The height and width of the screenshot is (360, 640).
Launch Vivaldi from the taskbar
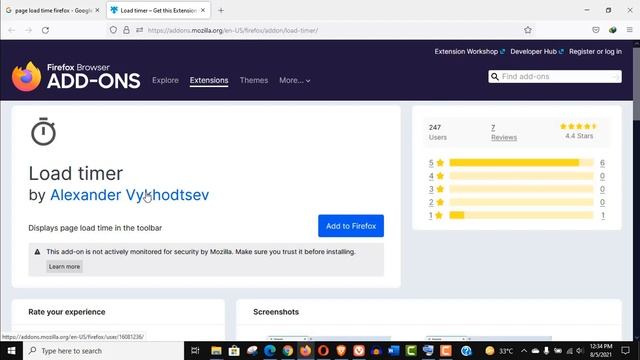pos(359,351)
